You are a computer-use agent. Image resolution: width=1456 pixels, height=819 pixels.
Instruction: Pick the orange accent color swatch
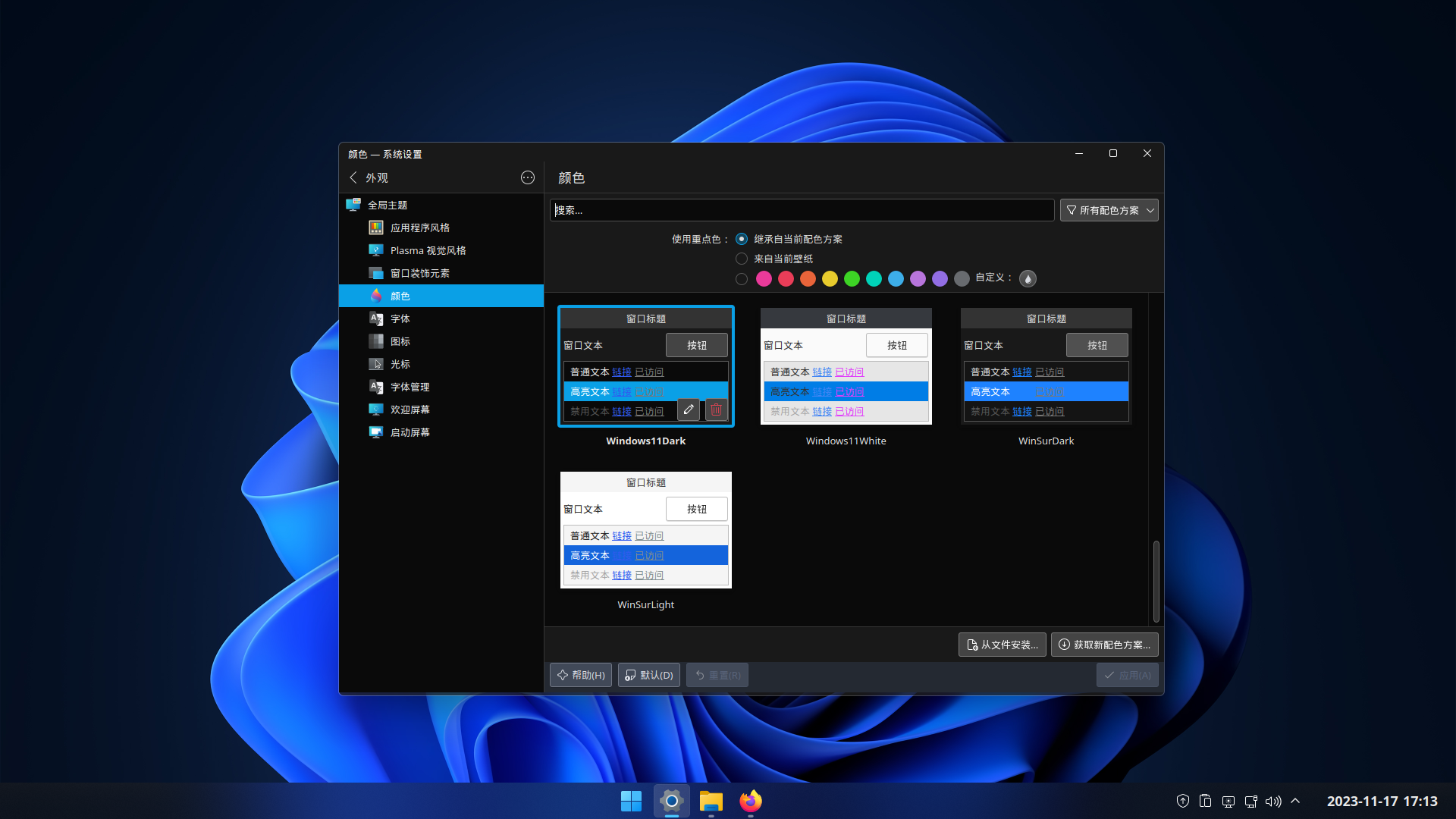[808, 278]
